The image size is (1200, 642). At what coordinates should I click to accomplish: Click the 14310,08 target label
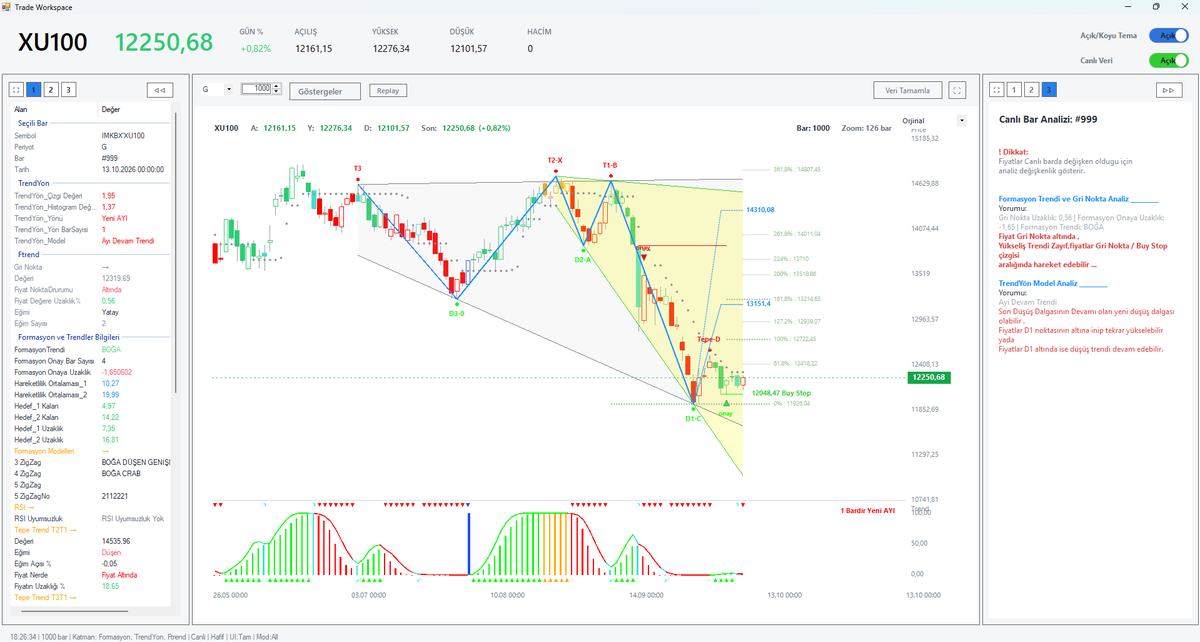760,209
